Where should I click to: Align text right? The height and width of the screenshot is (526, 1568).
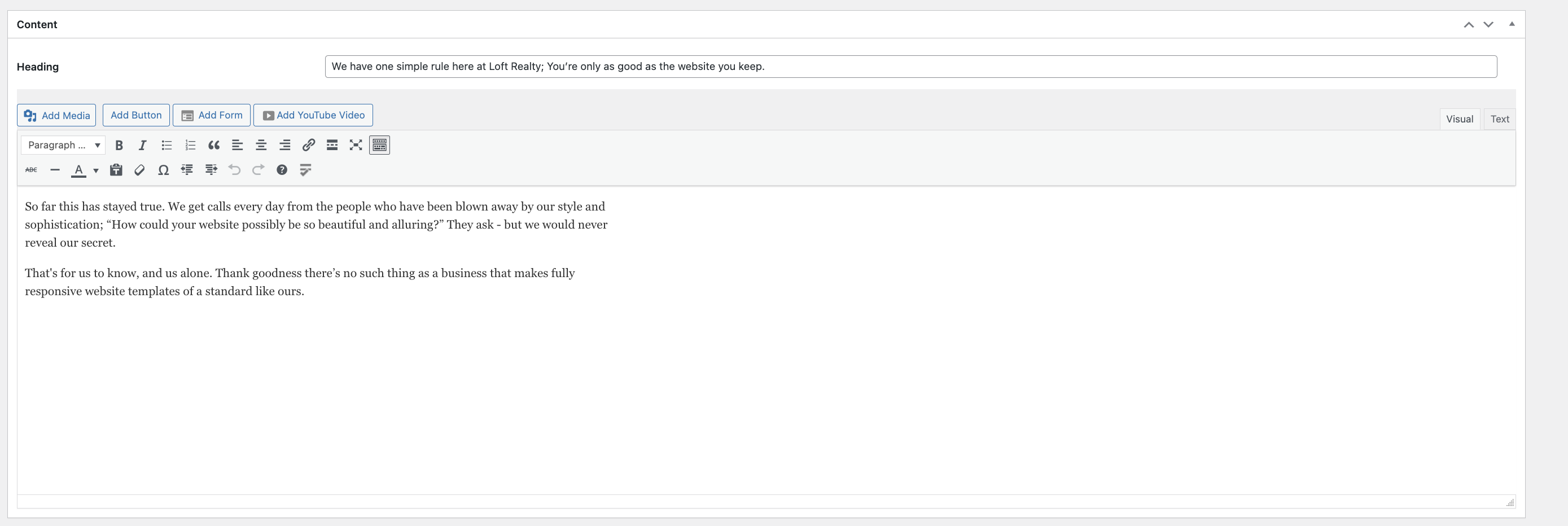point(285,145)
